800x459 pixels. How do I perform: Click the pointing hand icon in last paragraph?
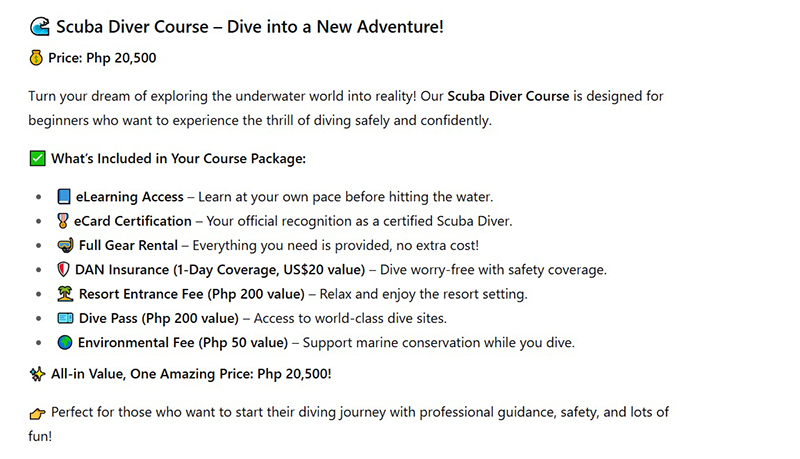click(38, 412)
